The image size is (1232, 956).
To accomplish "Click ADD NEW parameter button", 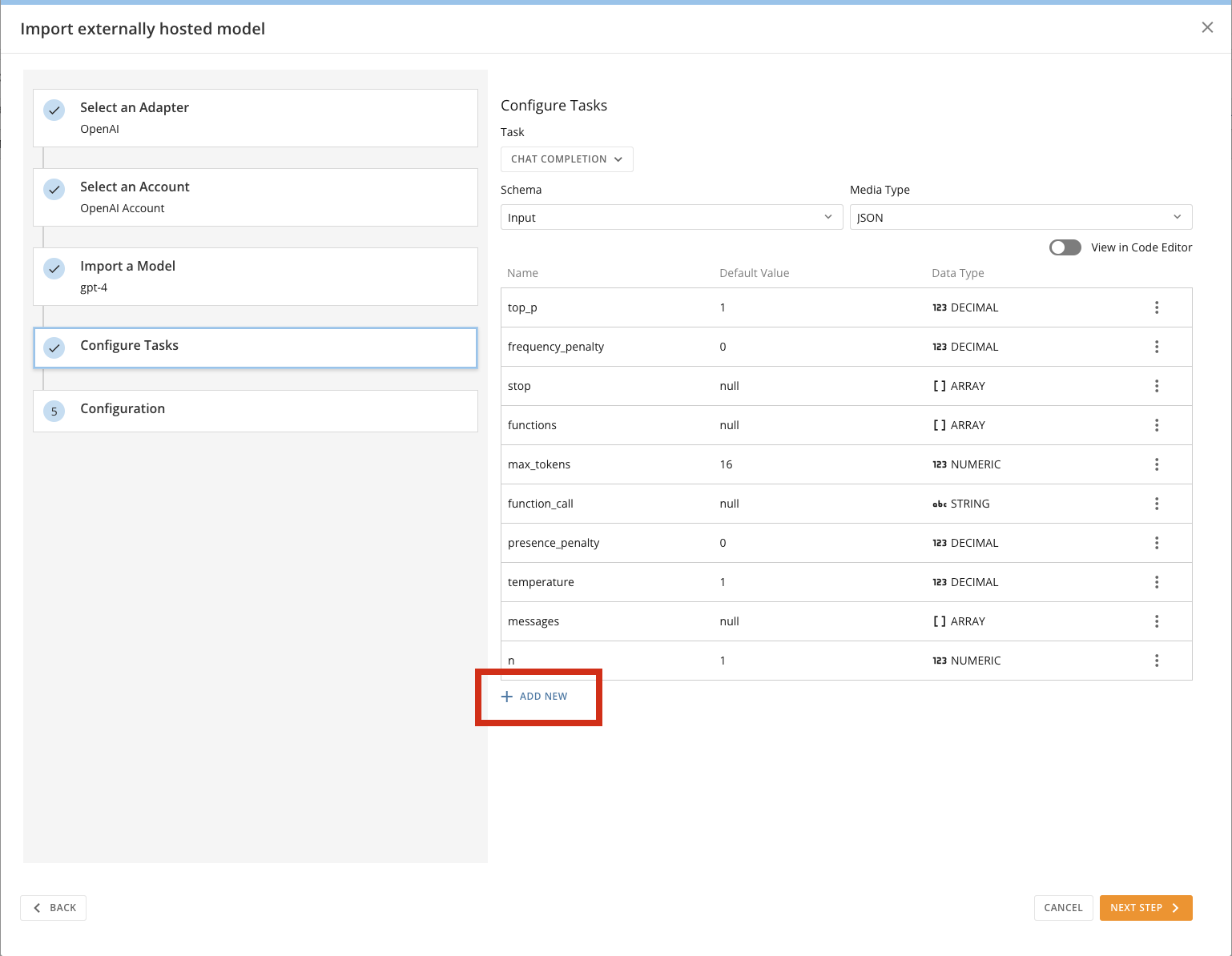I will tap(534, 697).
